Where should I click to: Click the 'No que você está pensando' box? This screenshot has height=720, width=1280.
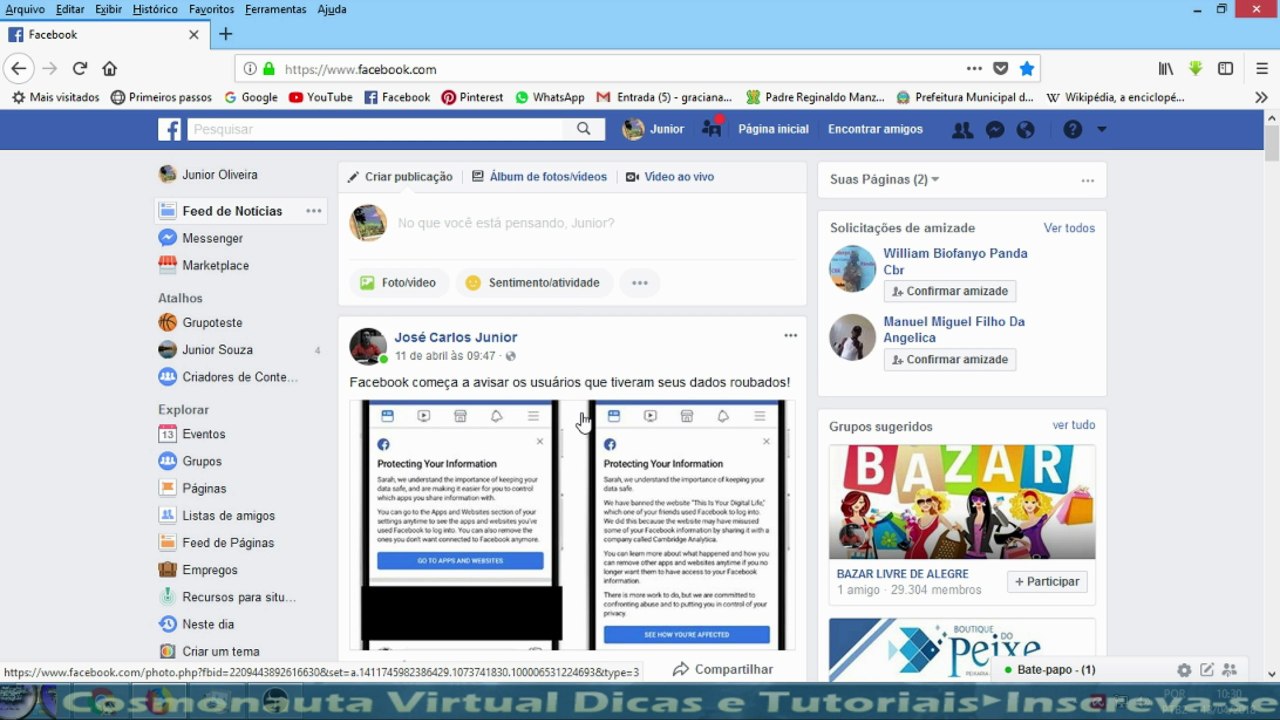506,223
